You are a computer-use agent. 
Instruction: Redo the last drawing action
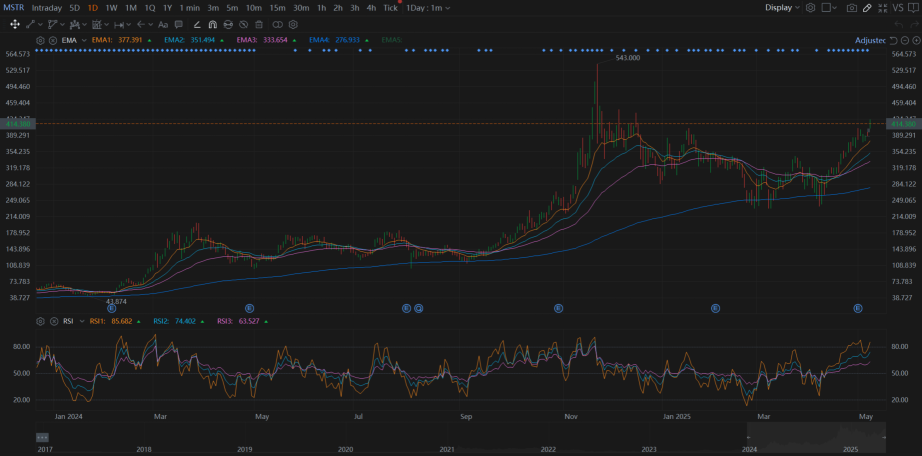point(914,24)
